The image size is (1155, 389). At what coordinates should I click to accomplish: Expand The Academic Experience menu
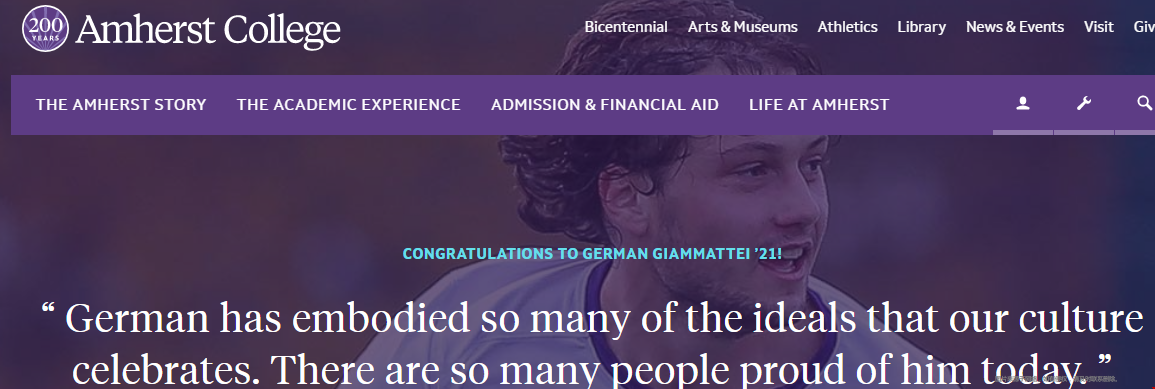tap(348, 105)
